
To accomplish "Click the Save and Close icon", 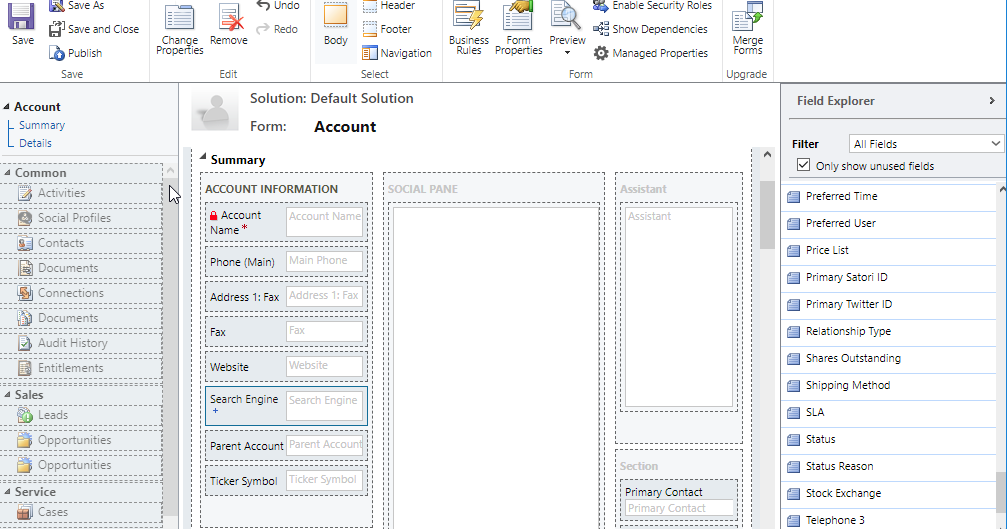I will 57,29.
